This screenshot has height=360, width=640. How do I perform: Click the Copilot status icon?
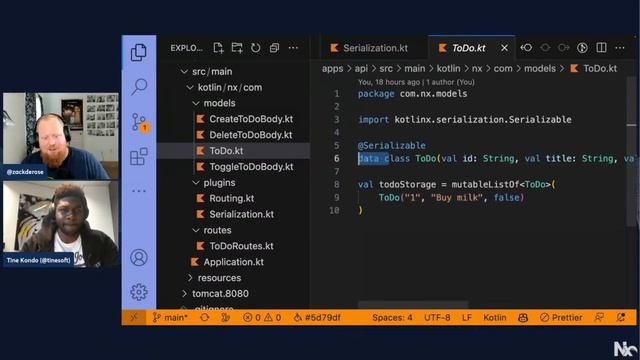(523, 318)
